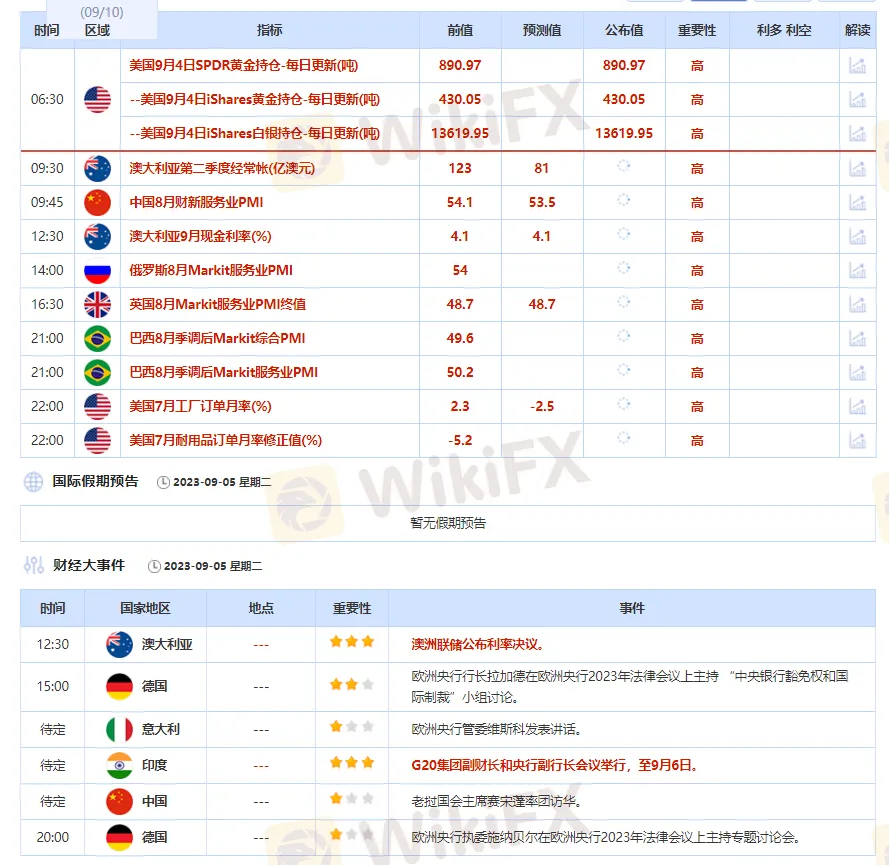The image size is (889, 865).
Task: Open 澳洲联储公布利率决议 event link
Action: pos(478,644)
